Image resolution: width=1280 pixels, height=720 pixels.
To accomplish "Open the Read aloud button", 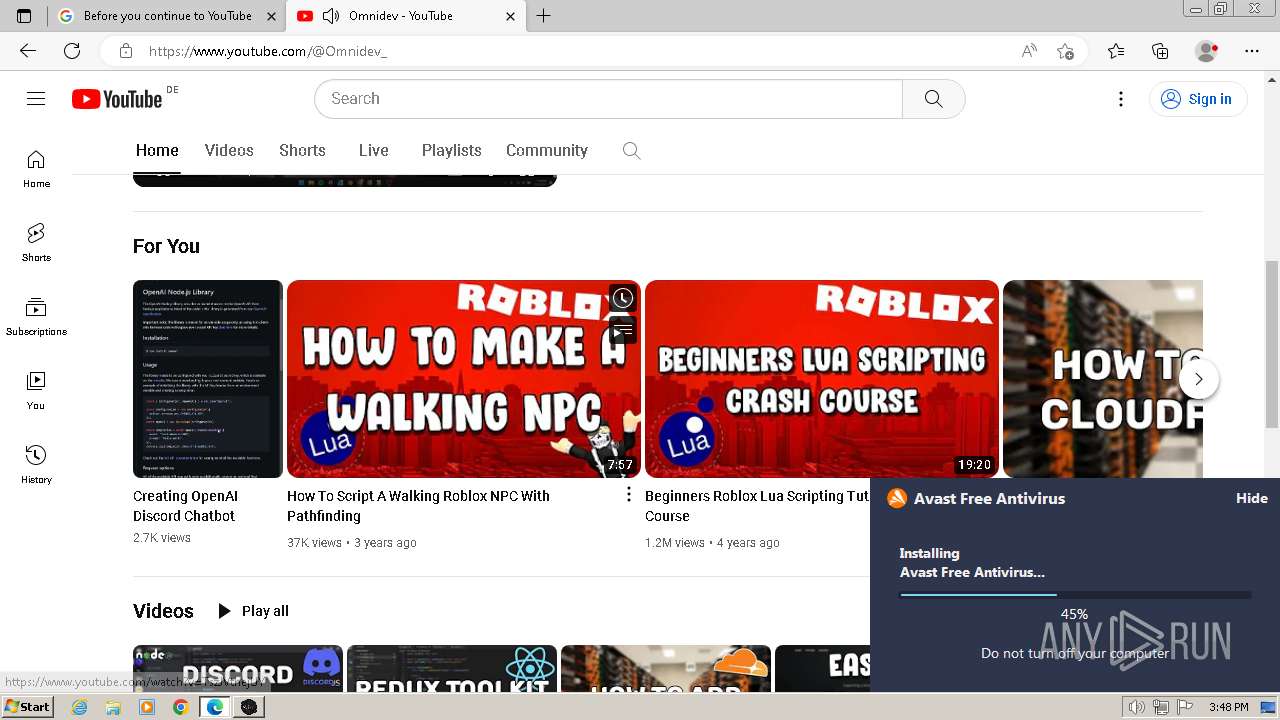I will point(1029,51).
